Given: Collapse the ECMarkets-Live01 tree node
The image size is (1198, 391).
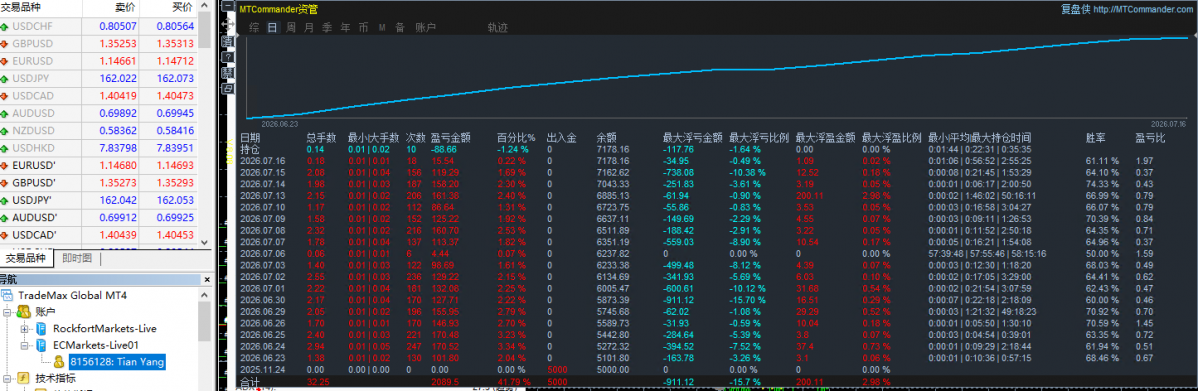Looking at the screenshot, I should pyautogui.click(x=24, y=345).
